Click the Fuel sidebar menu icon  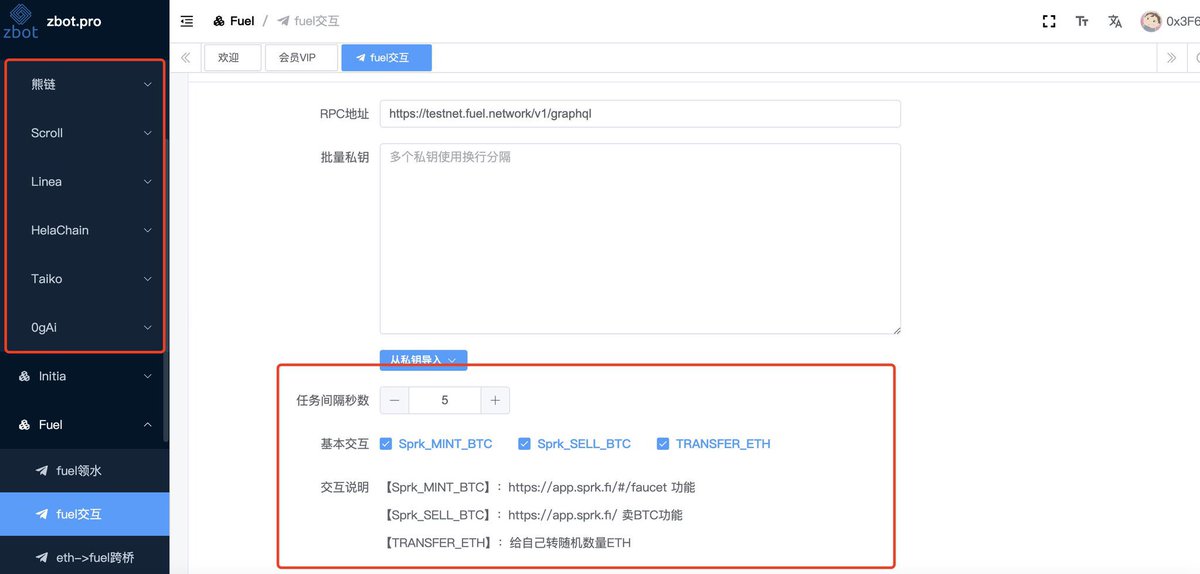(24, 425)
